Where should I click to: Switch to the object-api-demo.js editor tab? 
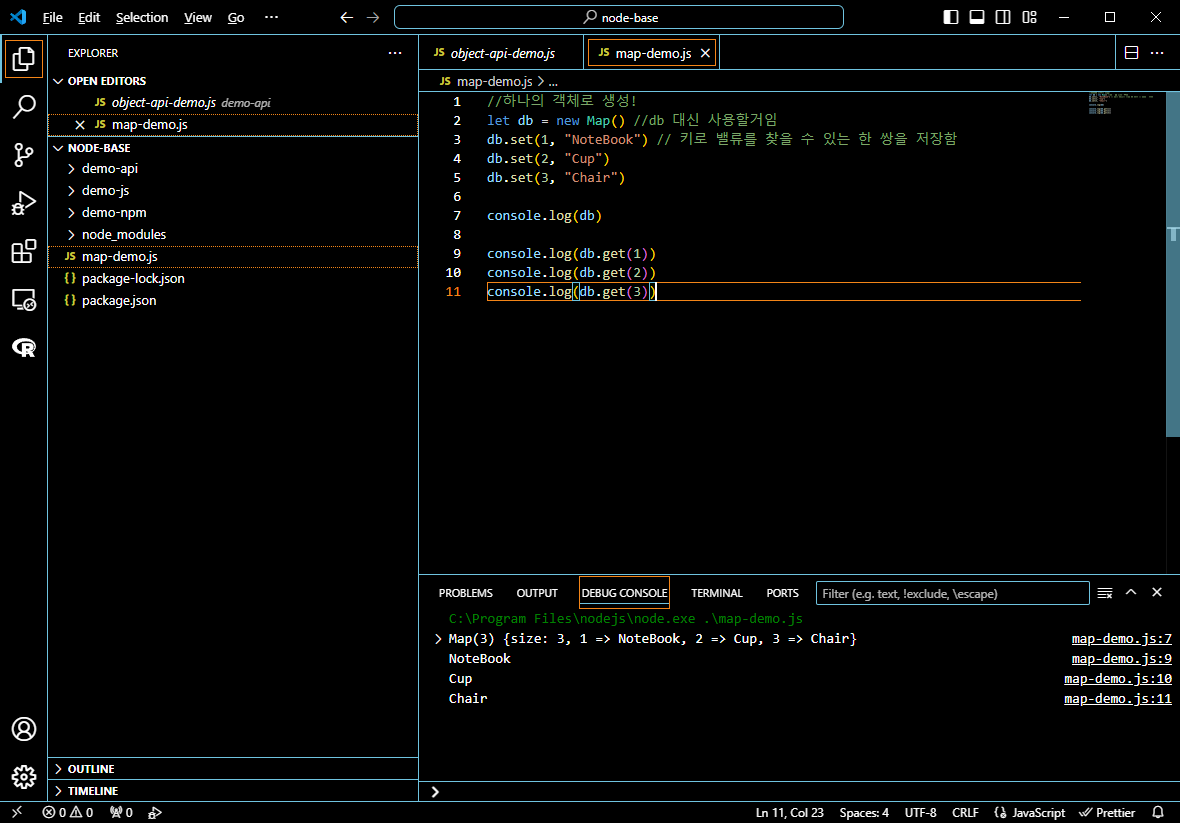tap(502, 53)
